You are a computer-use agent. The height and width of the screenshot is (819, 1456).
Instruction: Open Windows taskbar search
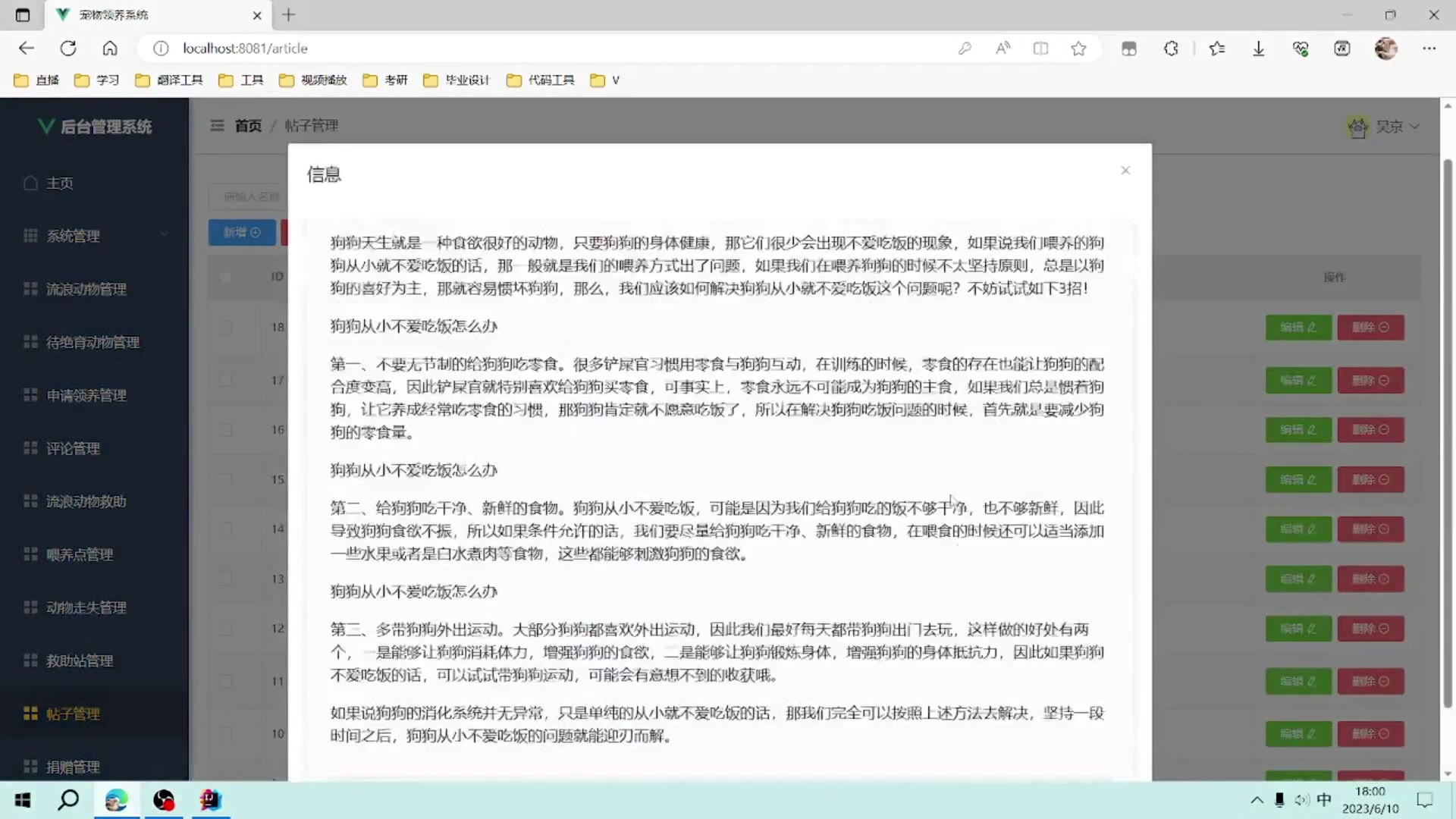(68, 800)
